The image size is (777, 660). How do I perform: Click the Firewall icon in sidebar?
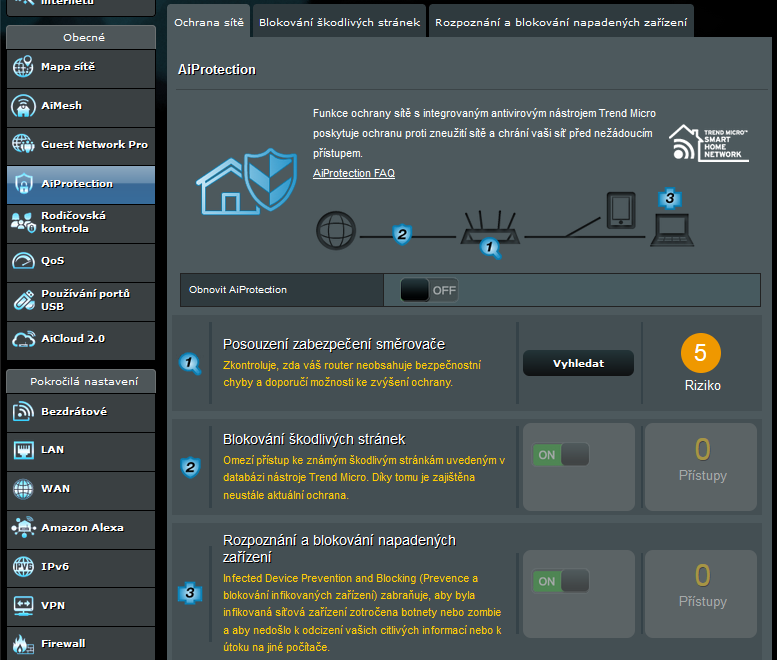[x=23, y=644]
